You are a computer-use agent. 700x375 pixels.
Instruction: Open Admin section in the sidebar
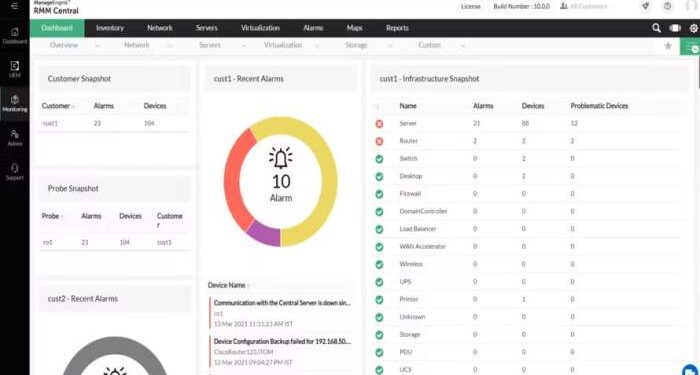point(15,138)
